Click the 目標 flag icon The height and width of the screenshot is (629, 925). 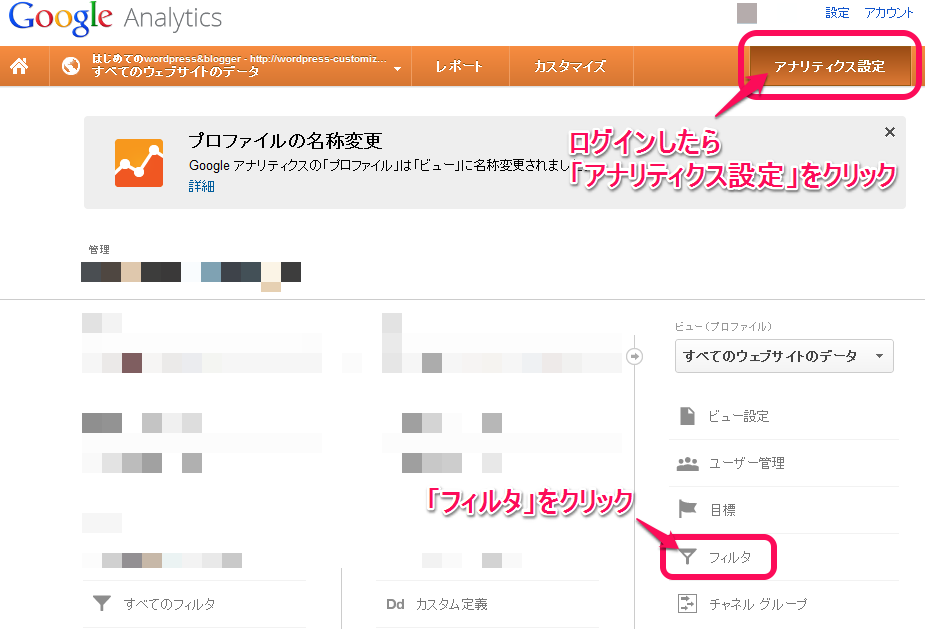tap(687, 509)
